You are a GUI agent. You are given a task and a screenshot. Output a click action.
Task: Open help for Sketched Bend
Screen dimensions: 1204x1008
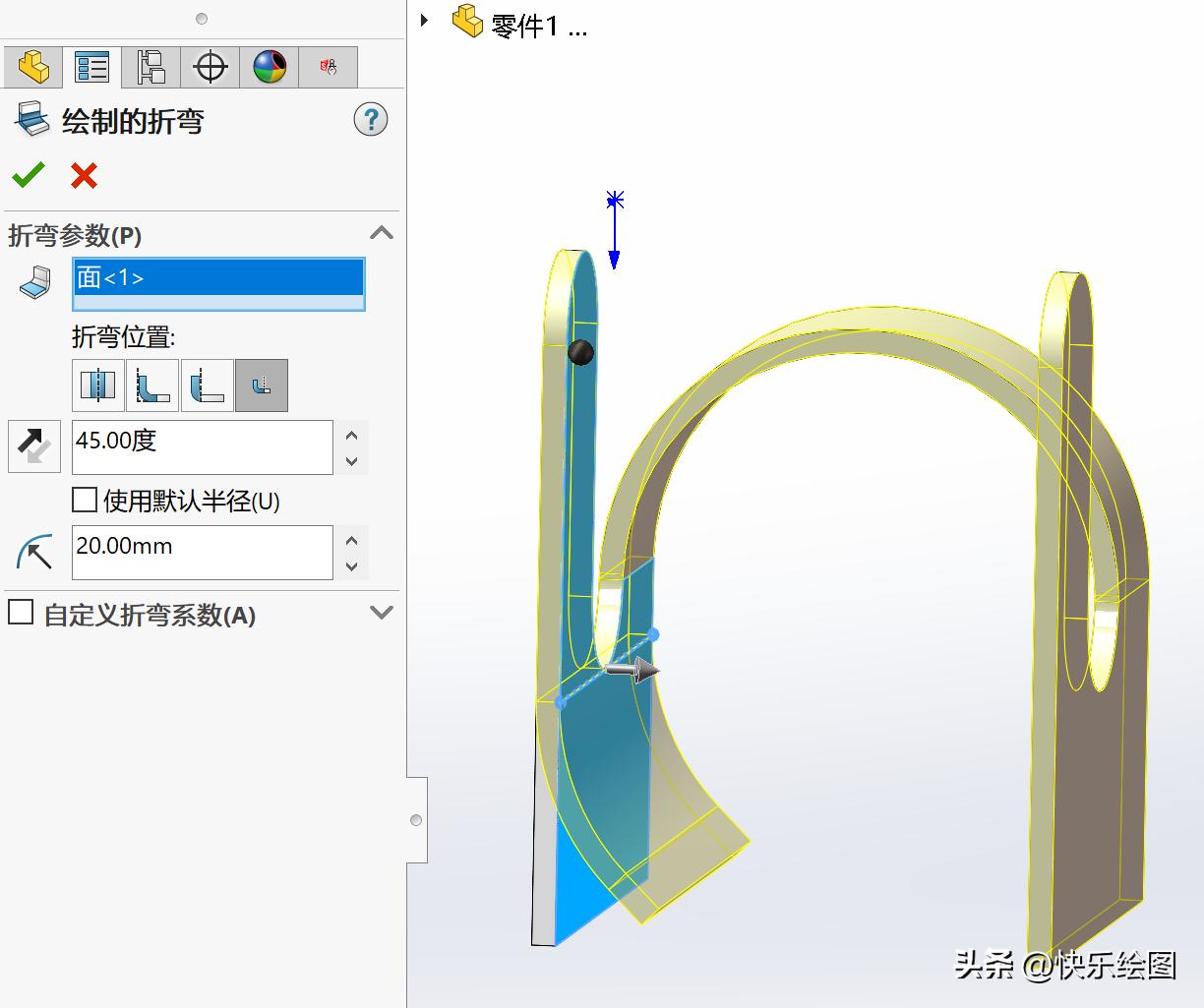371,120
